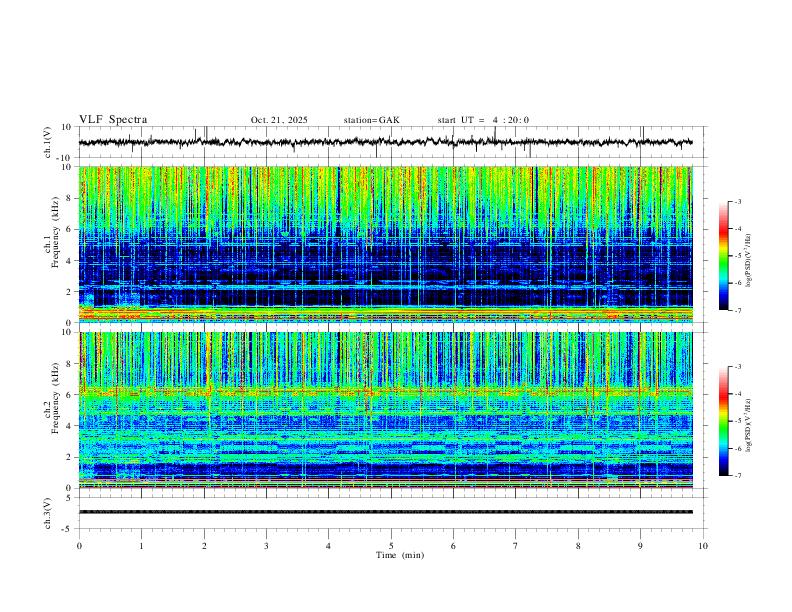Click the upper color bar's log(PSD) label
Viewport: 792px width, 612px height.
click(748, 261)
